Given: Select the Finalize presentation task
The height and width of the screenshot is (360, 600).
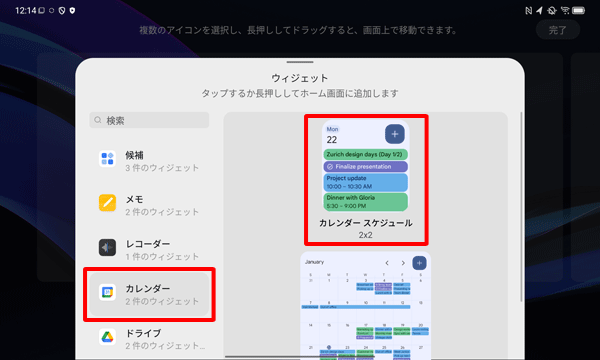Looking at the screenshot, I should (x=365, y=166).
